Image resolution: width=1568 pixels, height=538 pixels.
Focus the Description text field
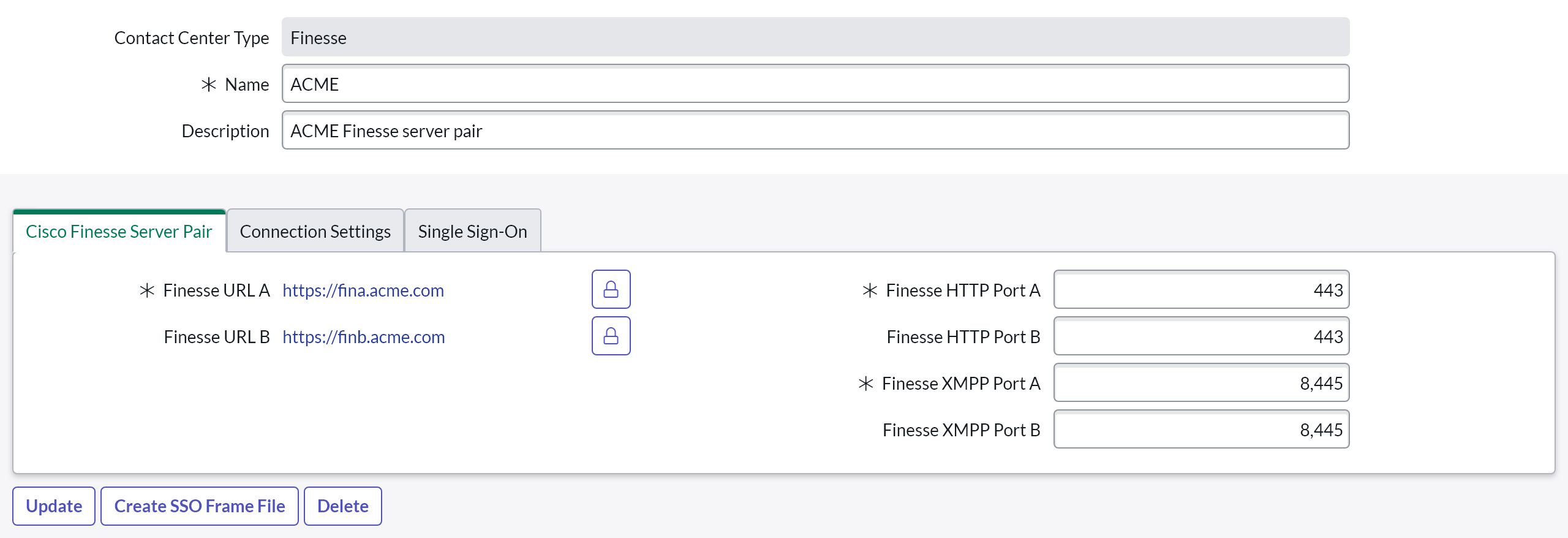click(815, 131)
